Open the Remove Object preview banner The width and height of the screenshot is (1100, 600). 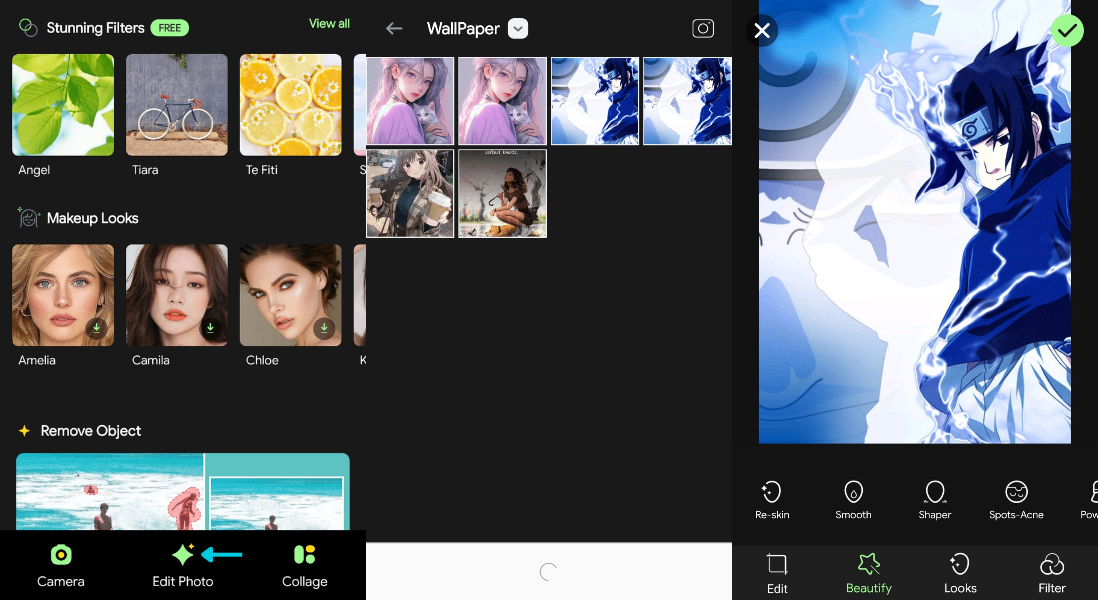182,491
